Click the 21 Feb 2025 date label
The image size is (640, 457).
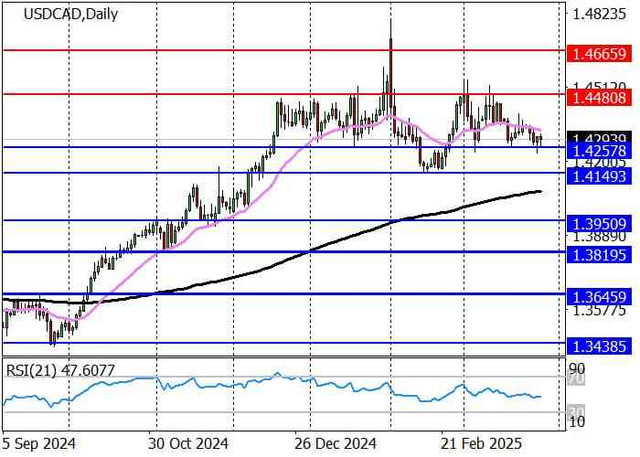click(482, 444)
